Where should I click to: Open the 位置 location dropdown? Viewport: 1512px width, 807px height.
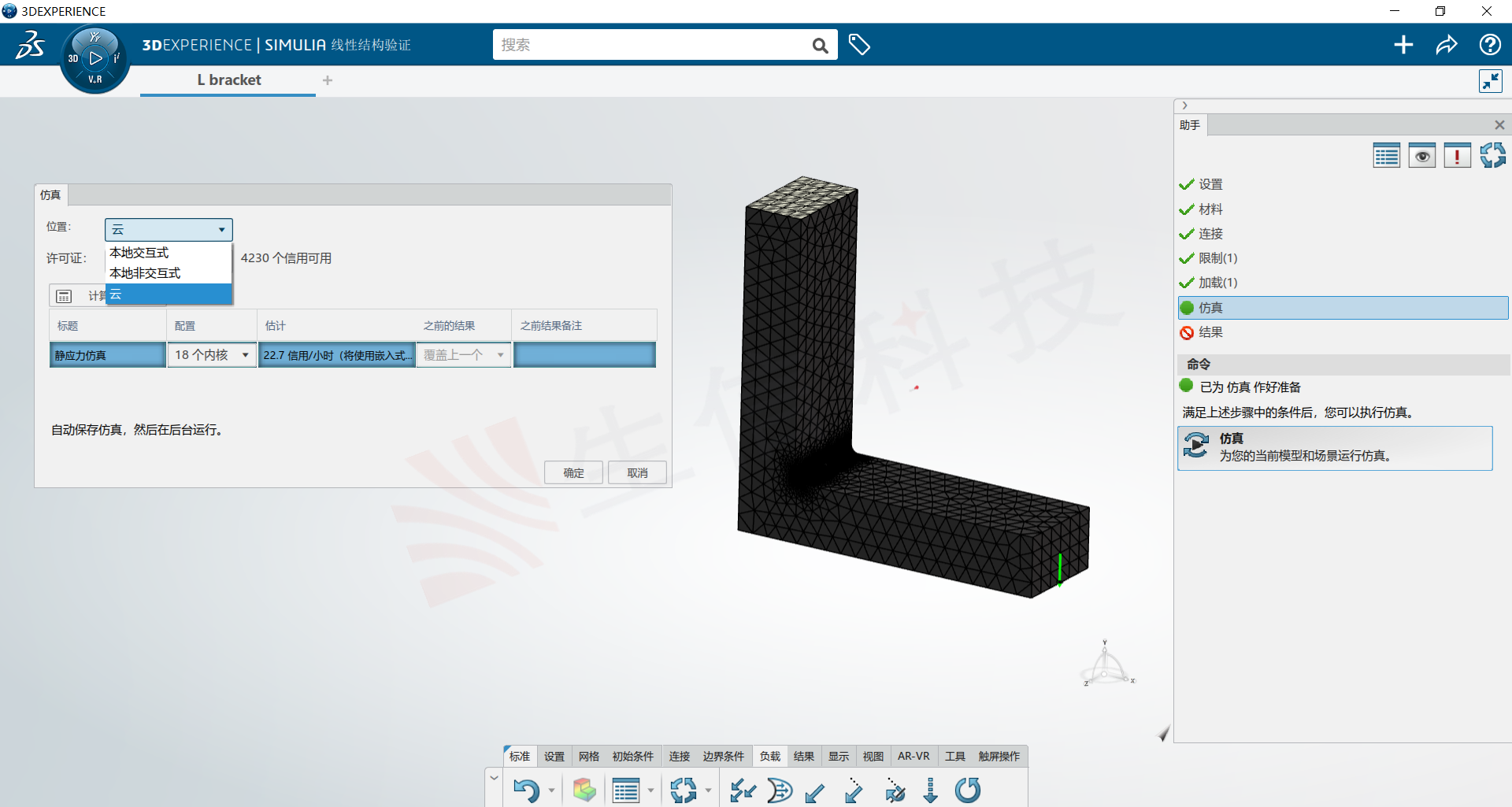(x=169, y=230)
